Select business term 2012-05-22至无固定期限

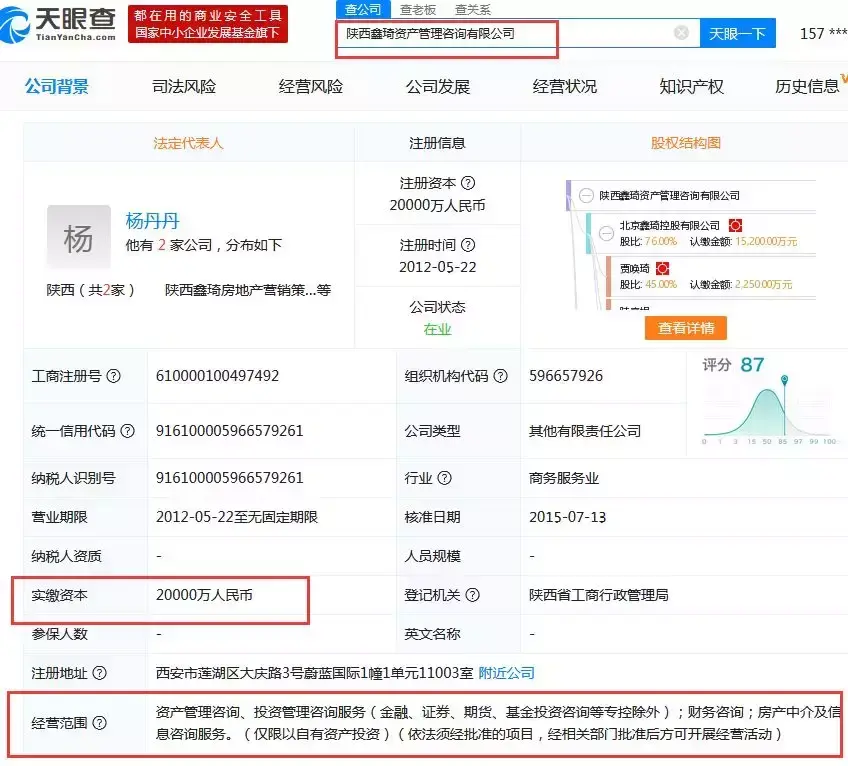(x=237, y=517)
